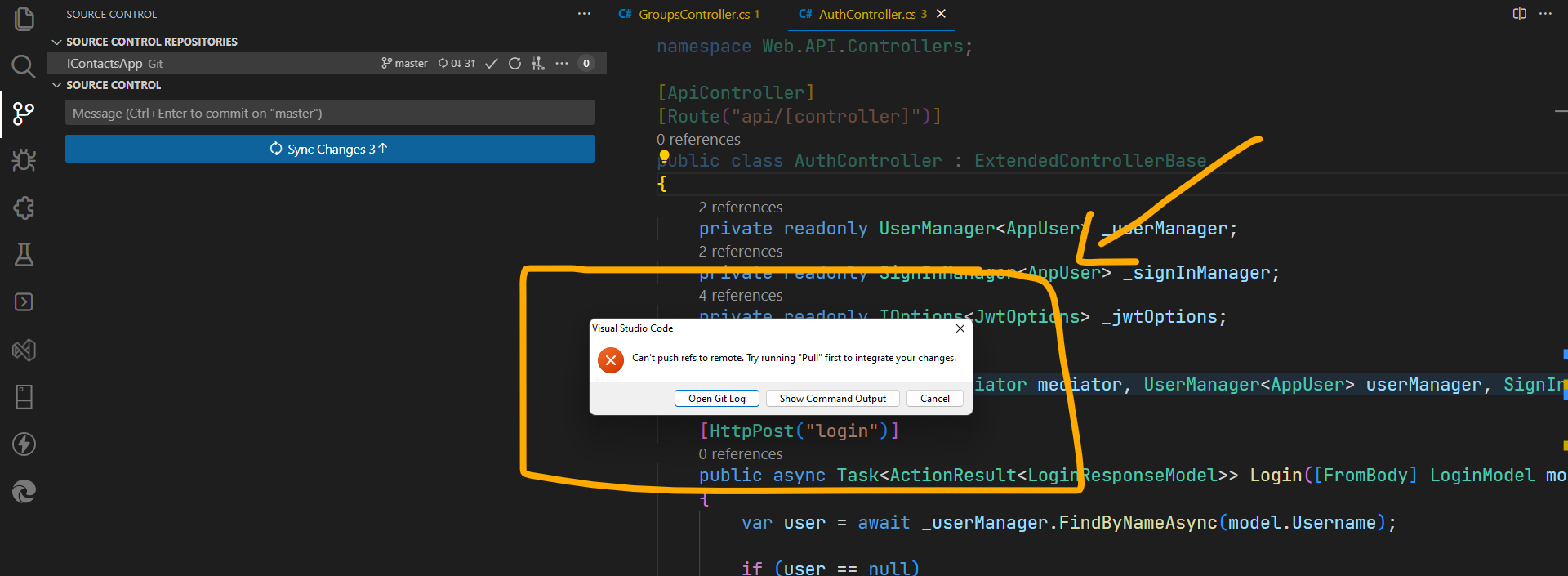
Task: Select the Source Control activity bar icon
Action: pos(24,114)
